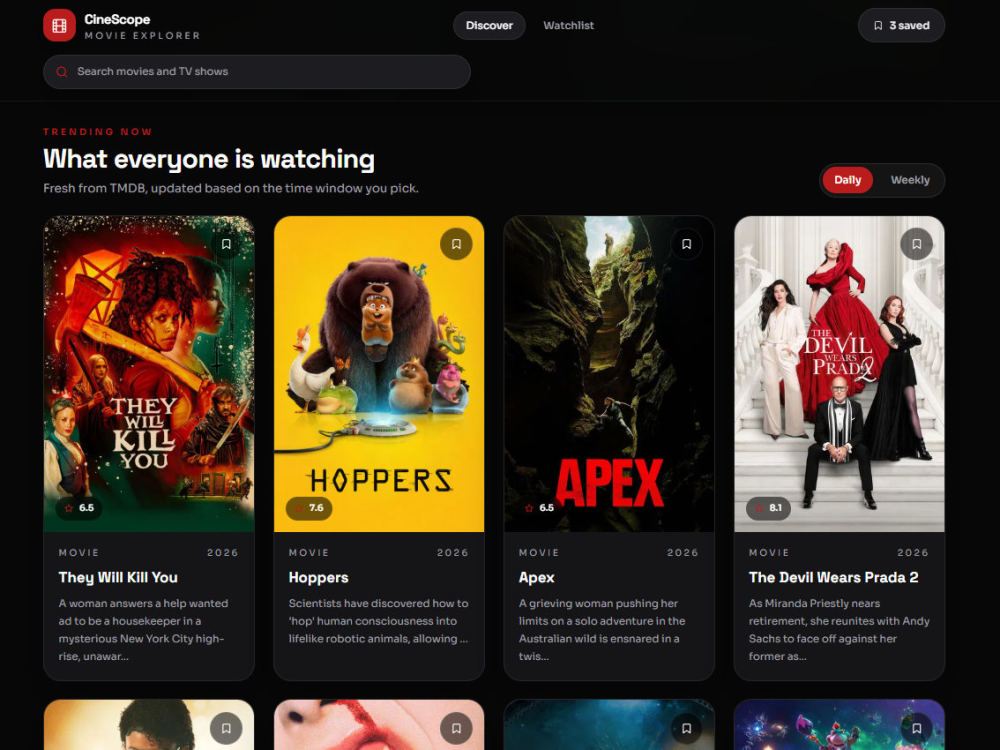Click the CineScope film logo icon
Image resolution: width=1000 pixels, height=750 pixels.
[59, 26]
